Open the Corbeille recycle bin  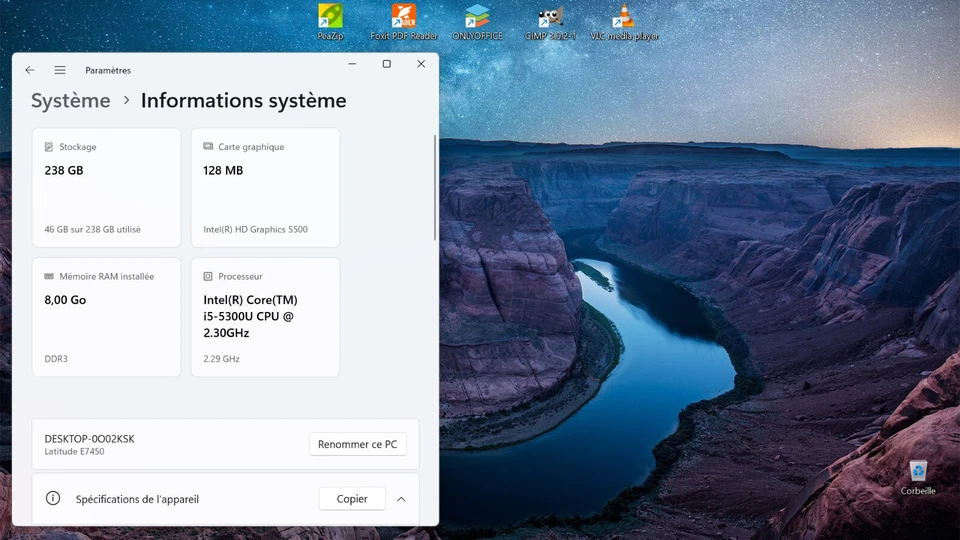918,478
